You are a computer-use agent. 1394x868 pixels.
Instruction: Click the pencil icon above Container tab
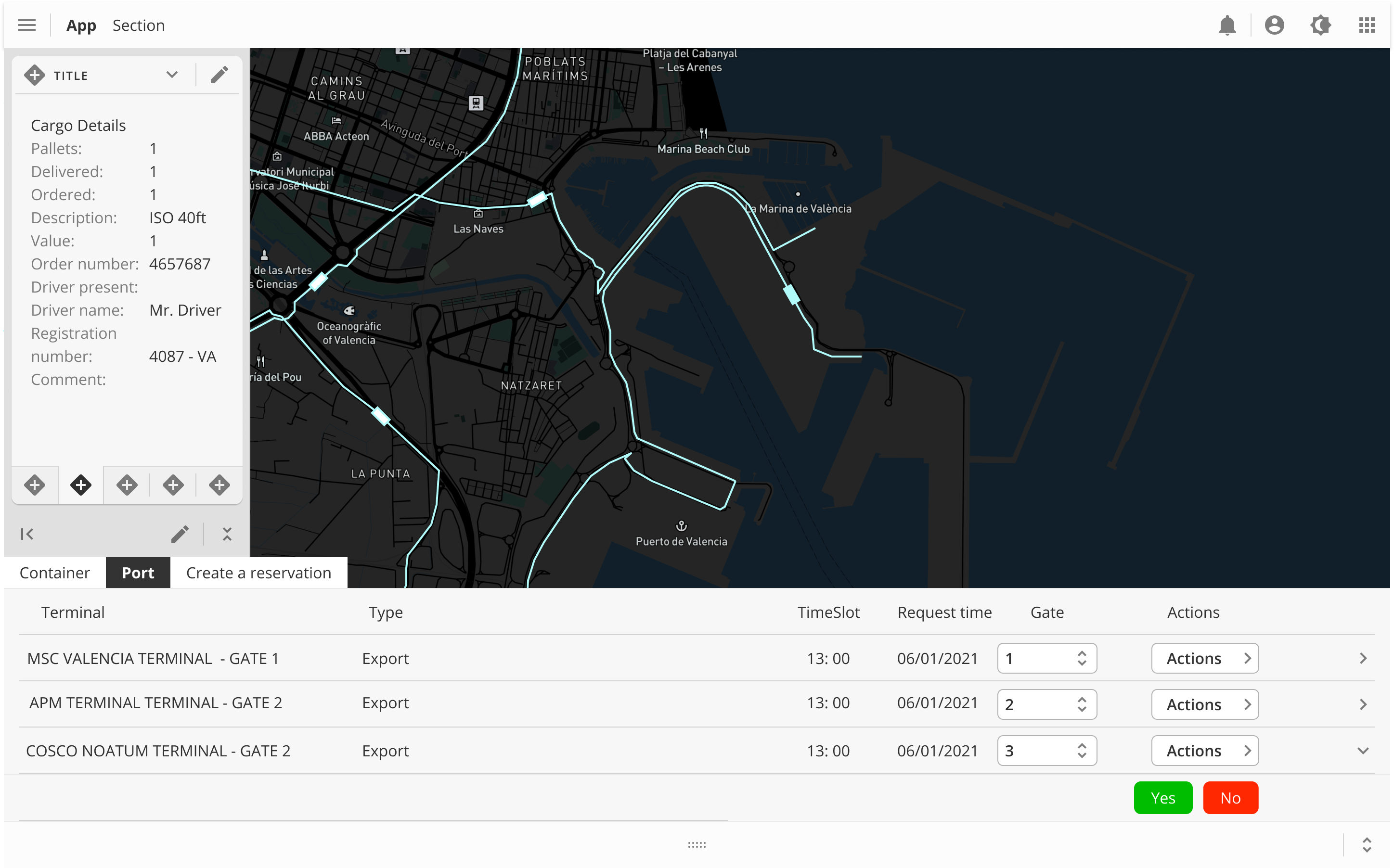[x=180, y=535]
